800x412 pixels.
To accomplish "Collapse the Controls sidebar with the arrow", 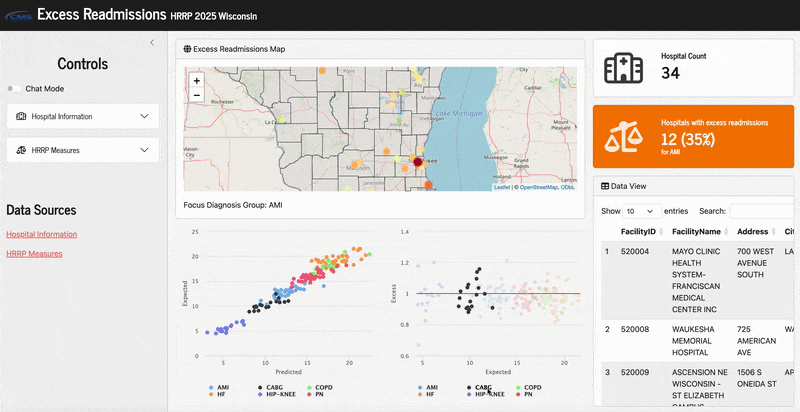I will (x=151, y=43).
